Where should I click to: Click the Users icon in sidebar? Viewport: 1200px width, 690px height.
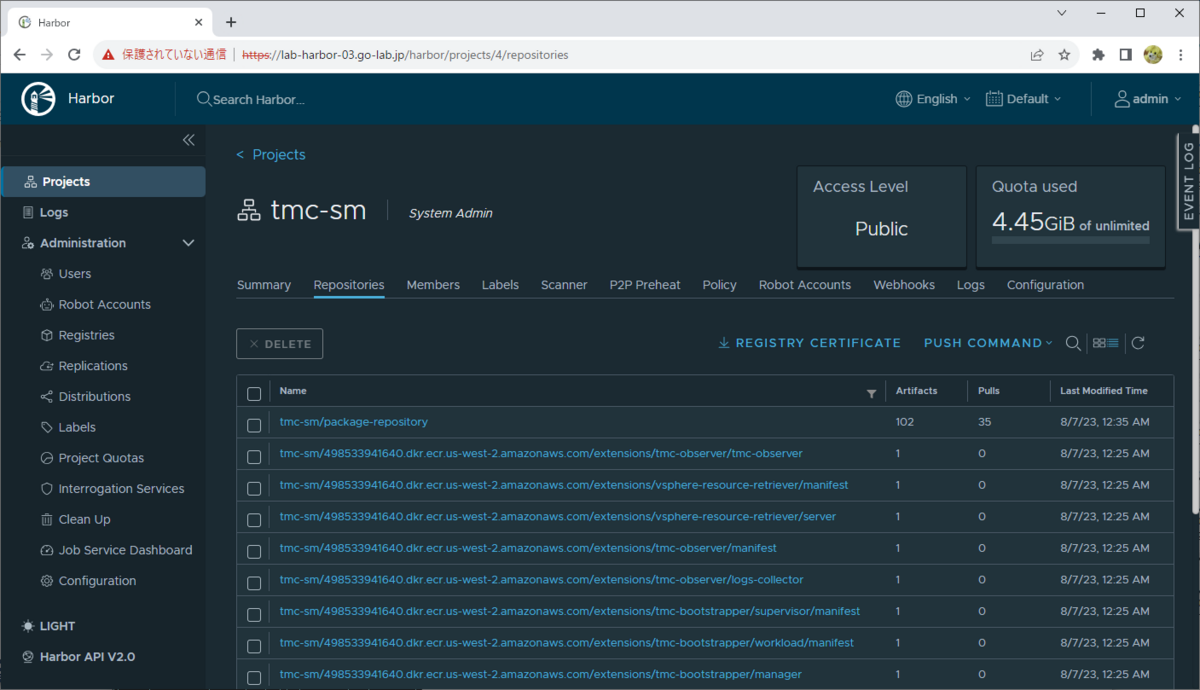click(x=47, y=274)
